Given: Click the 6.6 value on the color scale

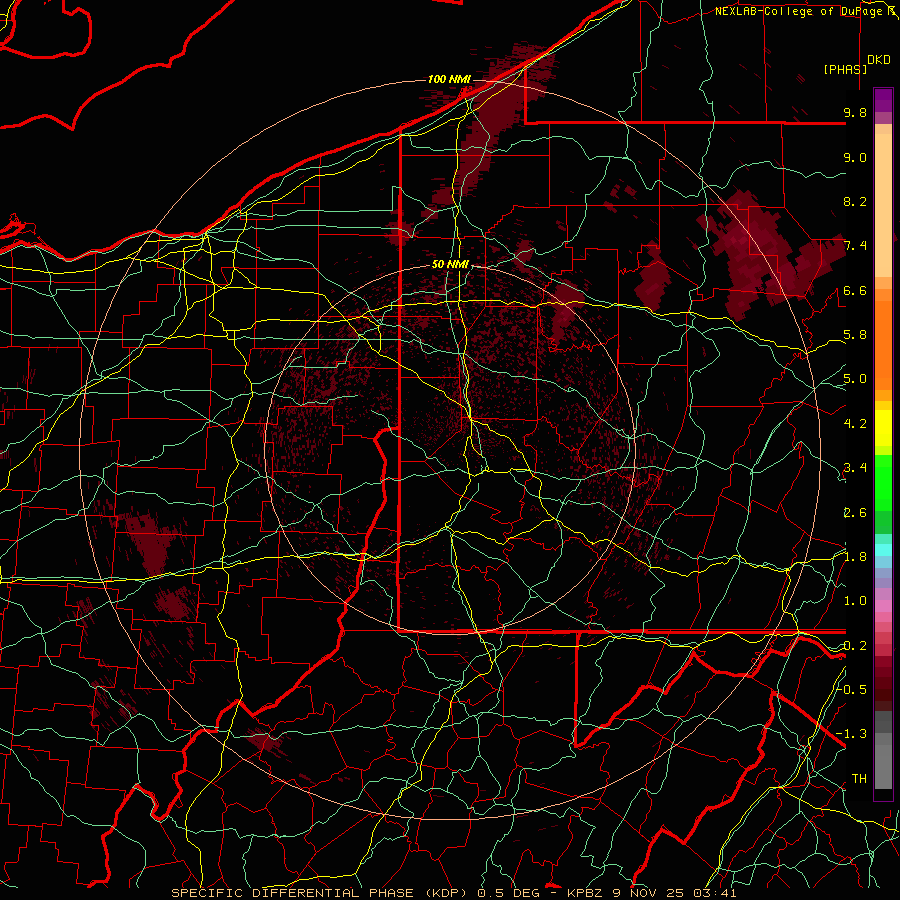Looking at the screenshot, I should pos(855,290).
